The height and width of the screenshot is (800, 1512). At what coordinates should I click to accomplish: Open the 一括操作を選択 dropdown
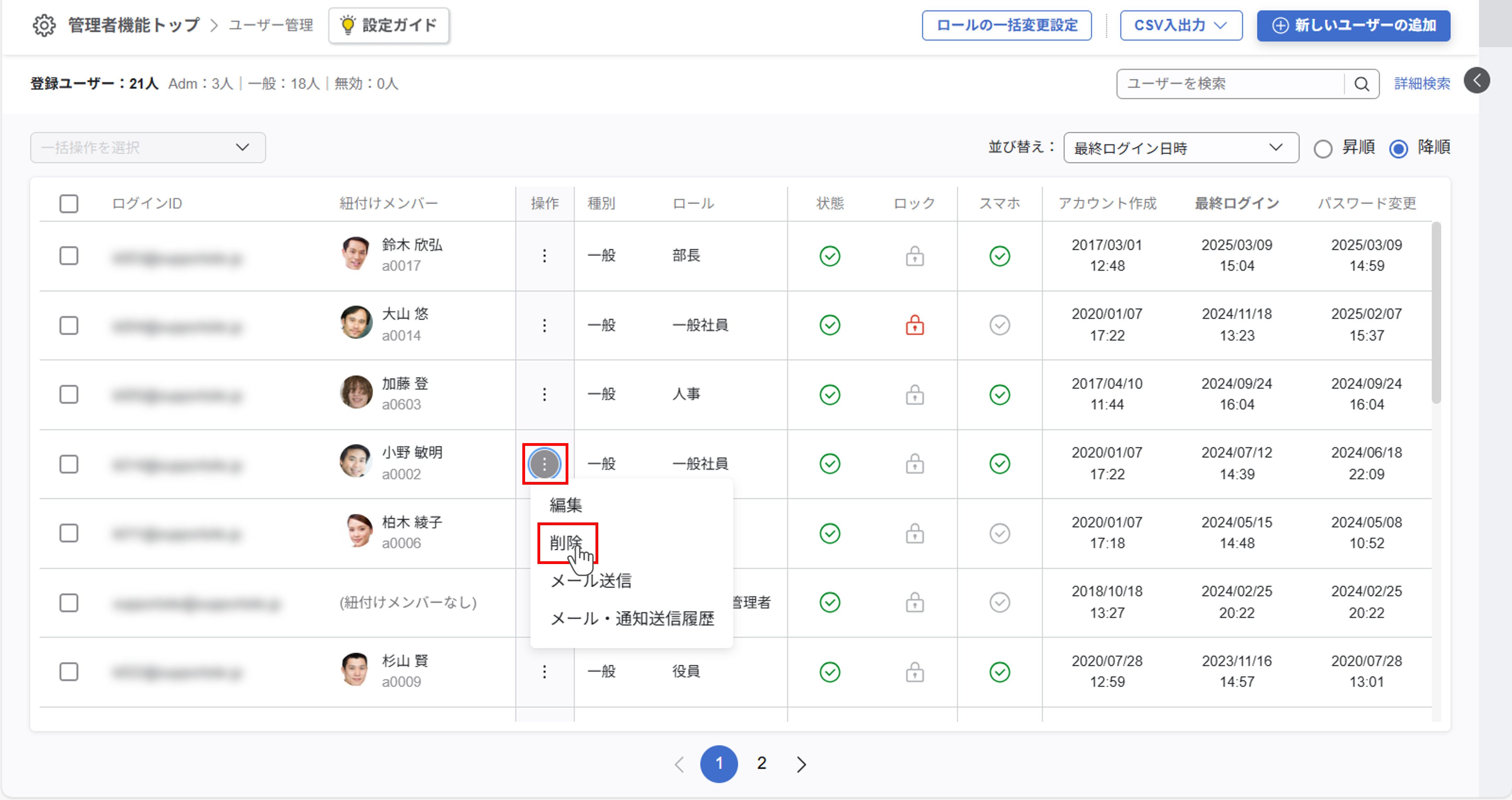coord(148,147)
